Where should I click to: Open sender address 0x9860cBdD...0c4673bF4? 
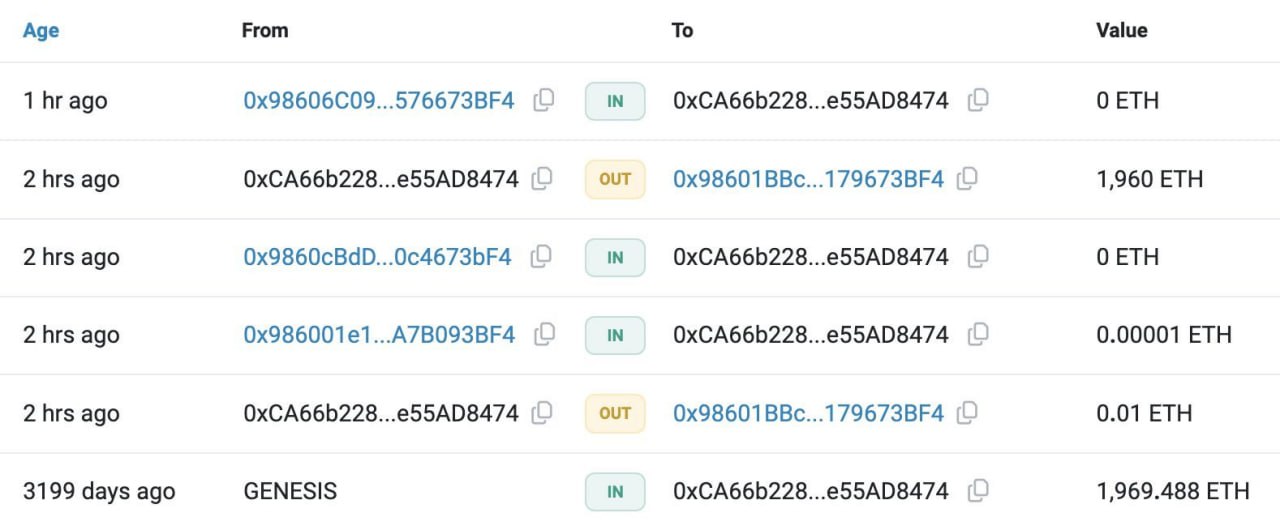point(377,258)
